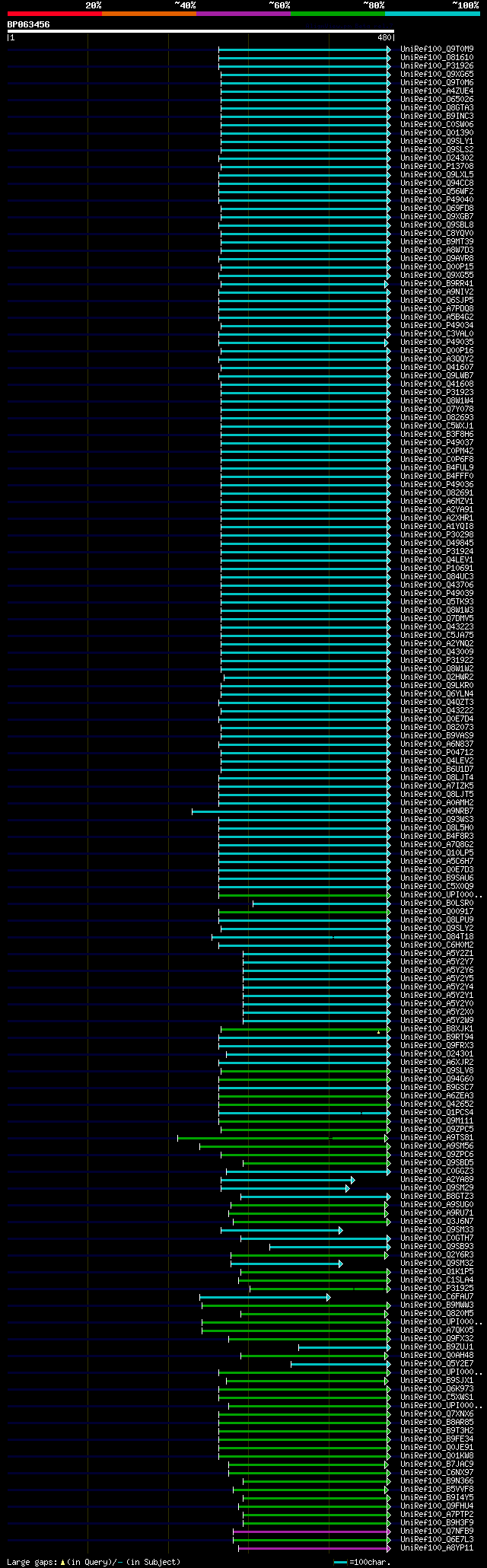Click the white query length bar
Screen dimensions: 487x1568
coord(201,31)
